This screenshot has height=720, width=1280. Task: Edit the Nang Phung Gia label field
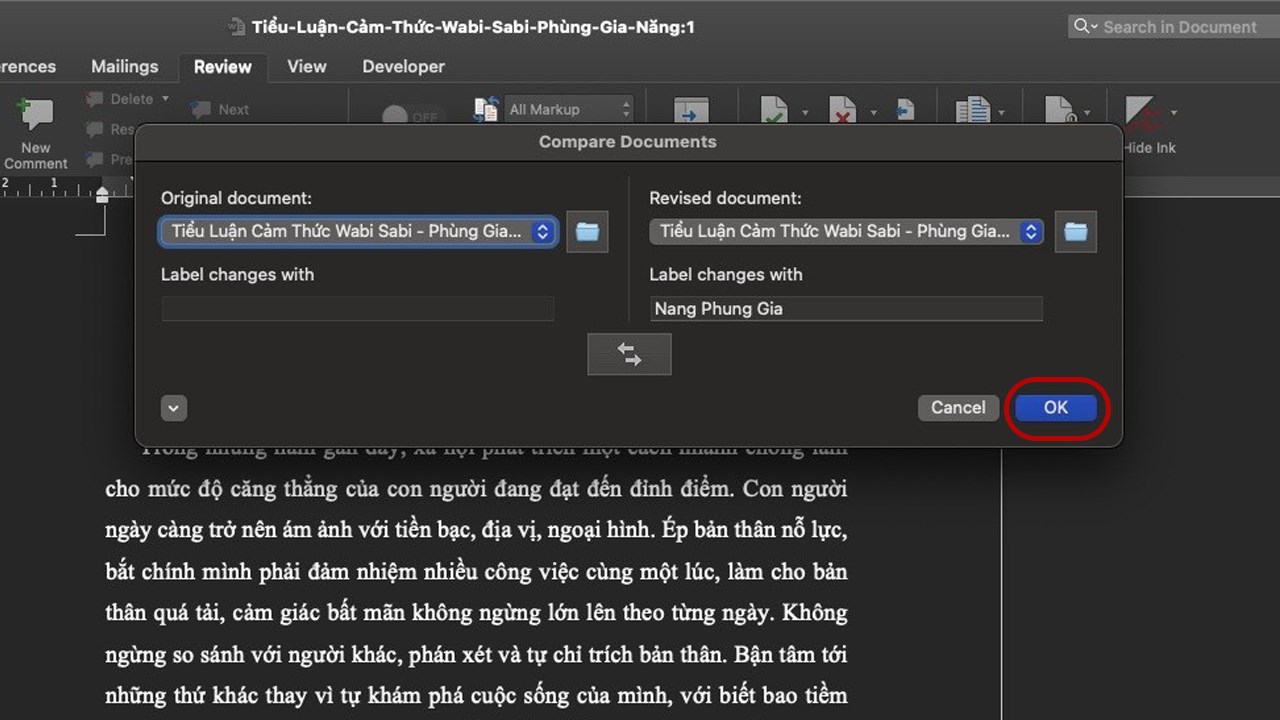[846, 309]
